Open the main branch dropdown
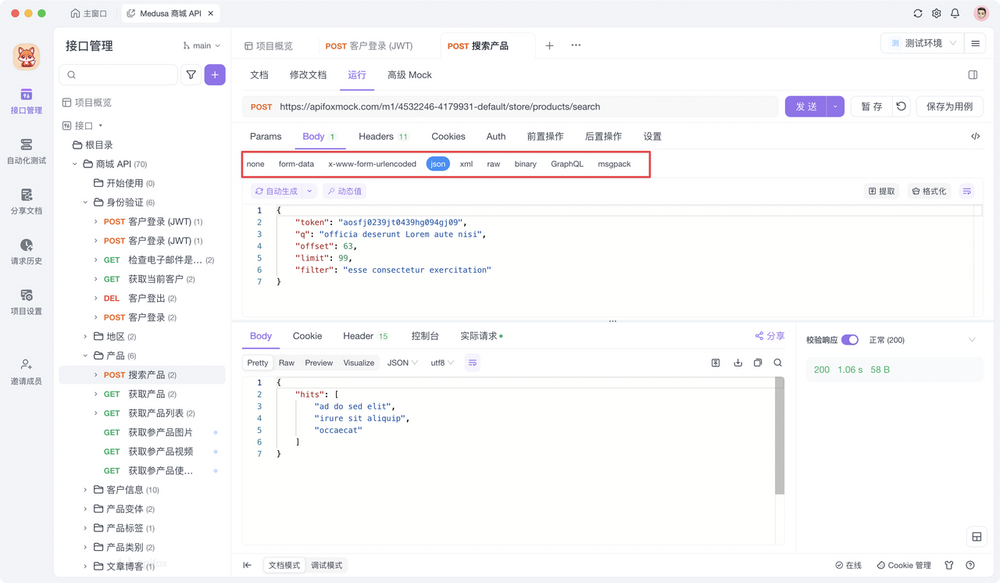This screenshot has width=1000, height=583. pos(201,46)
